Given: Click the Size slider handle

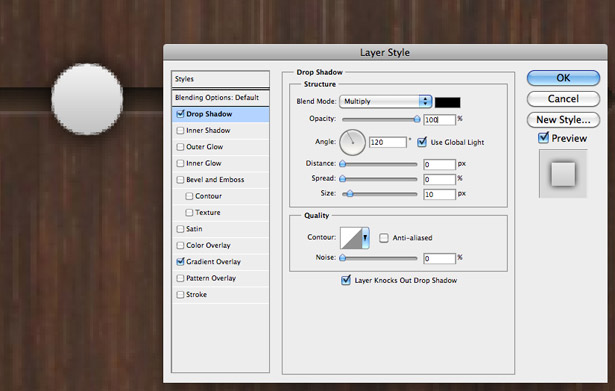Looking at the screenshot, I should click(x=349, y=193).
